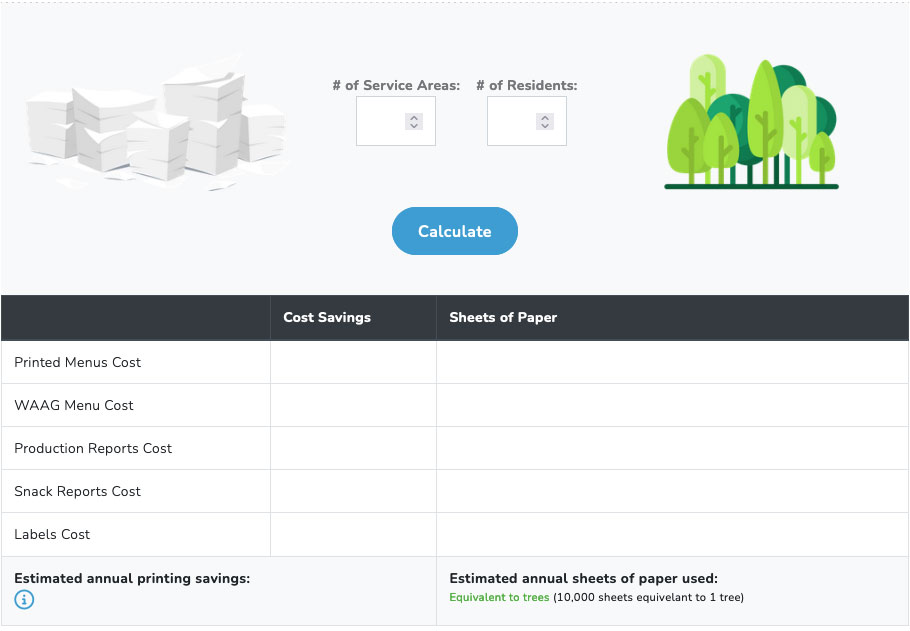Select the Cost Savings column header
This screenshot has height=631, width=910.
(x=327, y=318)
